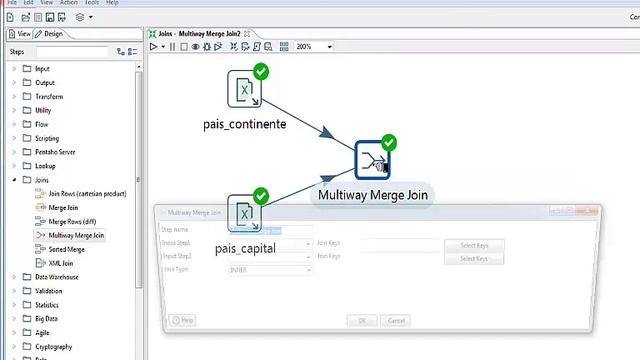Generate SQL for this transformation

click(257, 47)
